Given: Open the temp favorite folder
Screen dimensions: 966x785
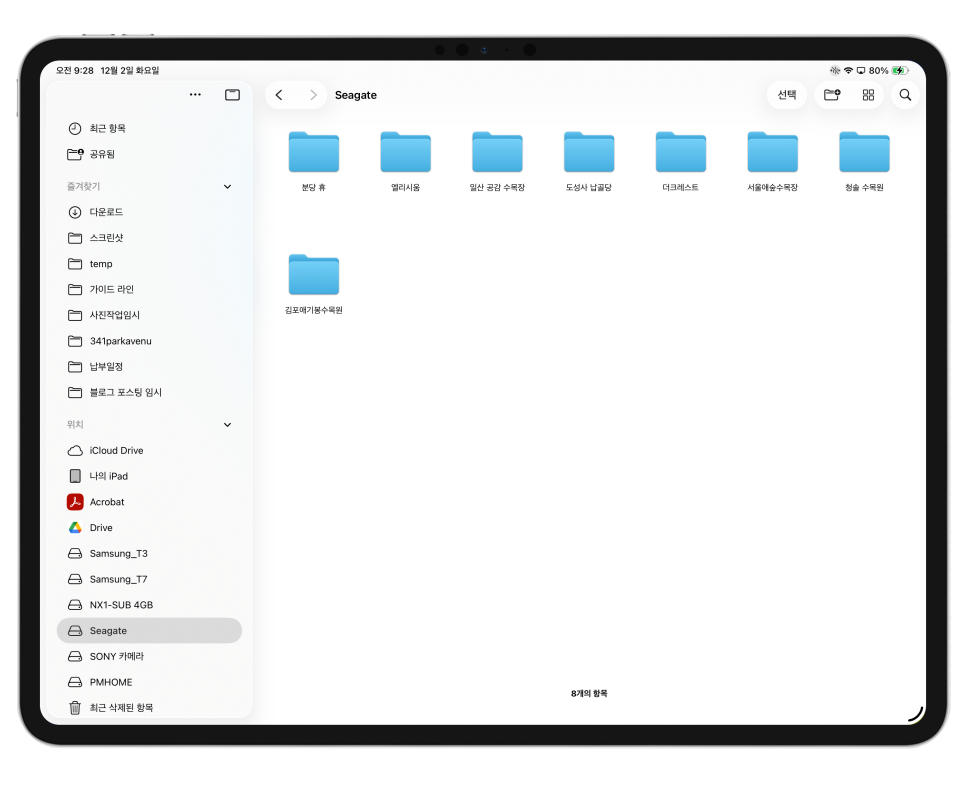Looking at the screenshot, I should pos(149,264).
